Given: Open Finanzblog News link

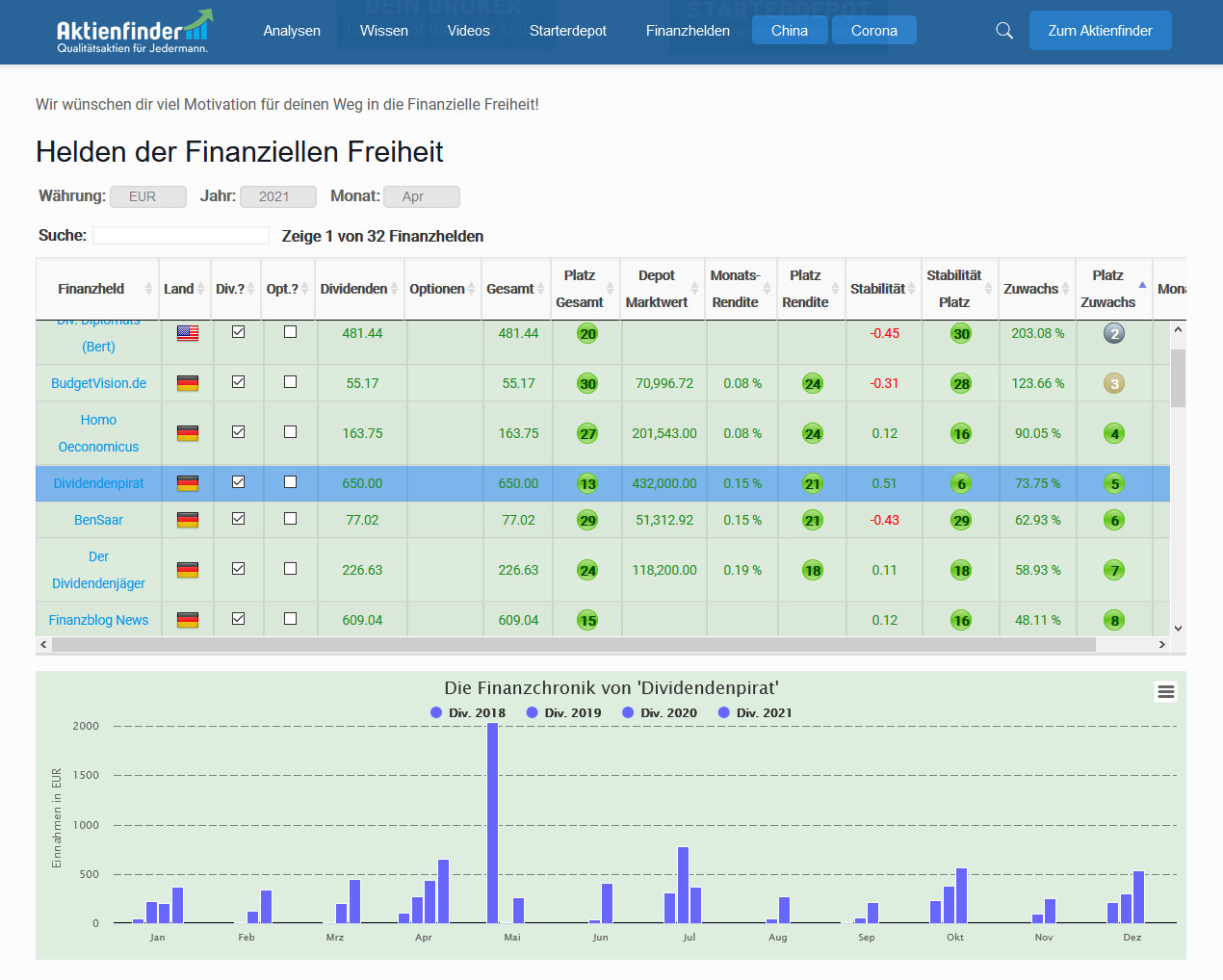Looking at the screenshot, I should 98,620.
